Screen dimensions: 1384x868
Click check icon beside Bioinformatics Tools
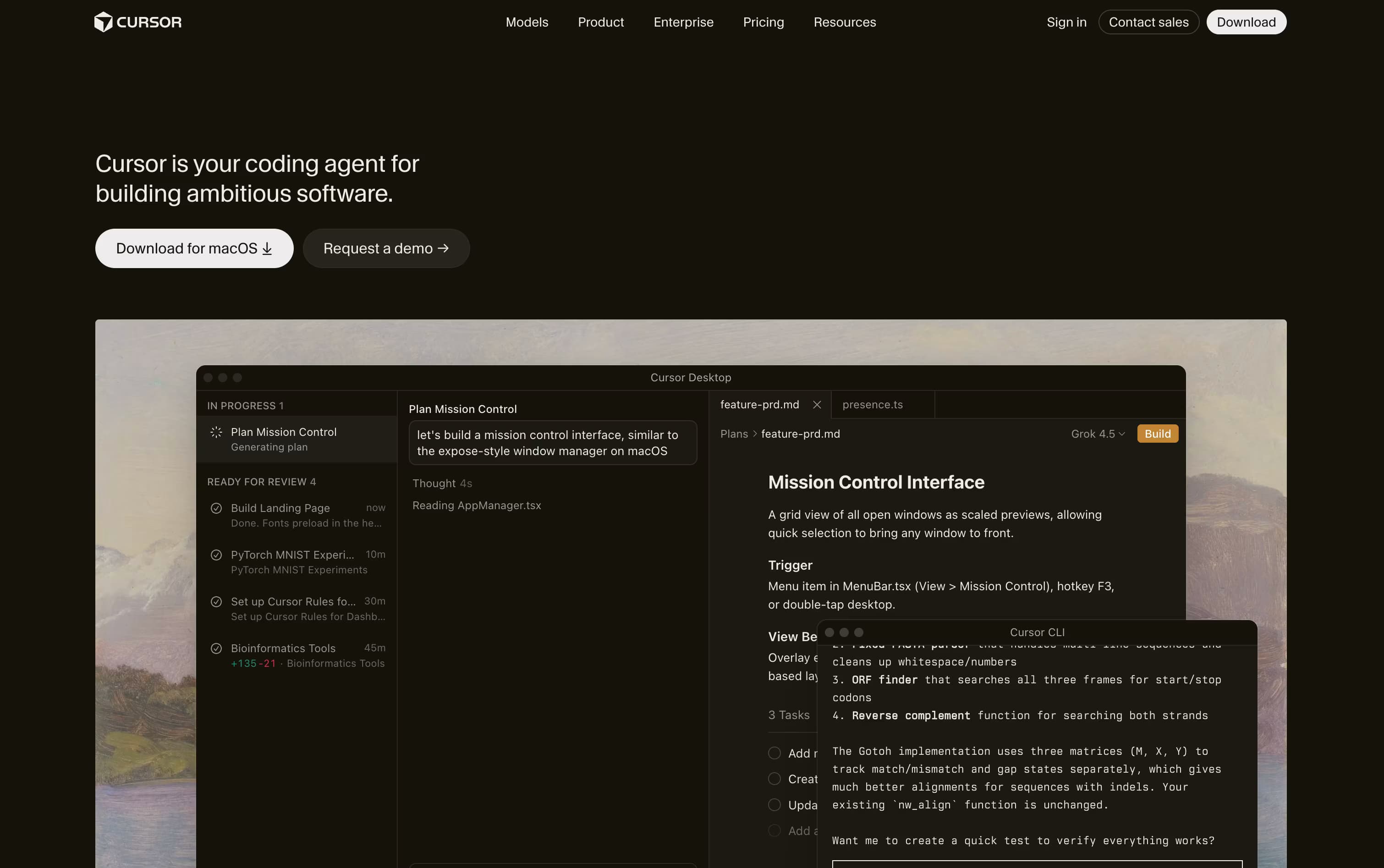tap(216, 648)
